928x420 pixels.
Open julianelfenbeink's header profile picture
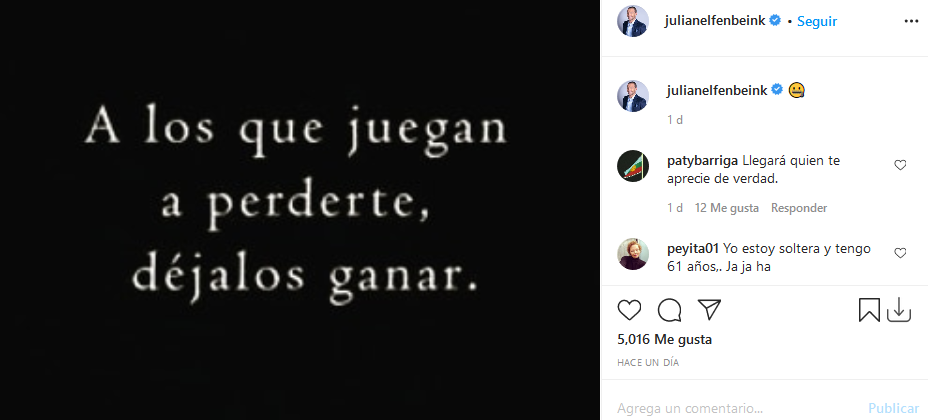click(633, 21)
